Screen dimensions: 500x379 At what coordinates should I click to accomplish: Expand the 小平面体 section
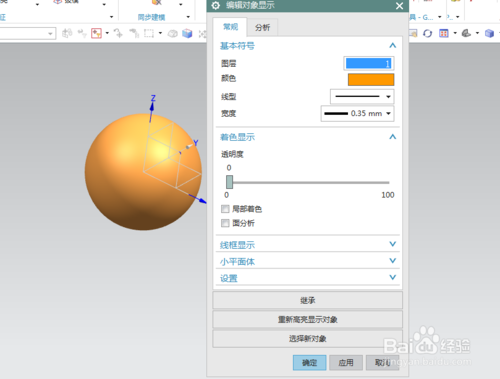click(393, 261)
